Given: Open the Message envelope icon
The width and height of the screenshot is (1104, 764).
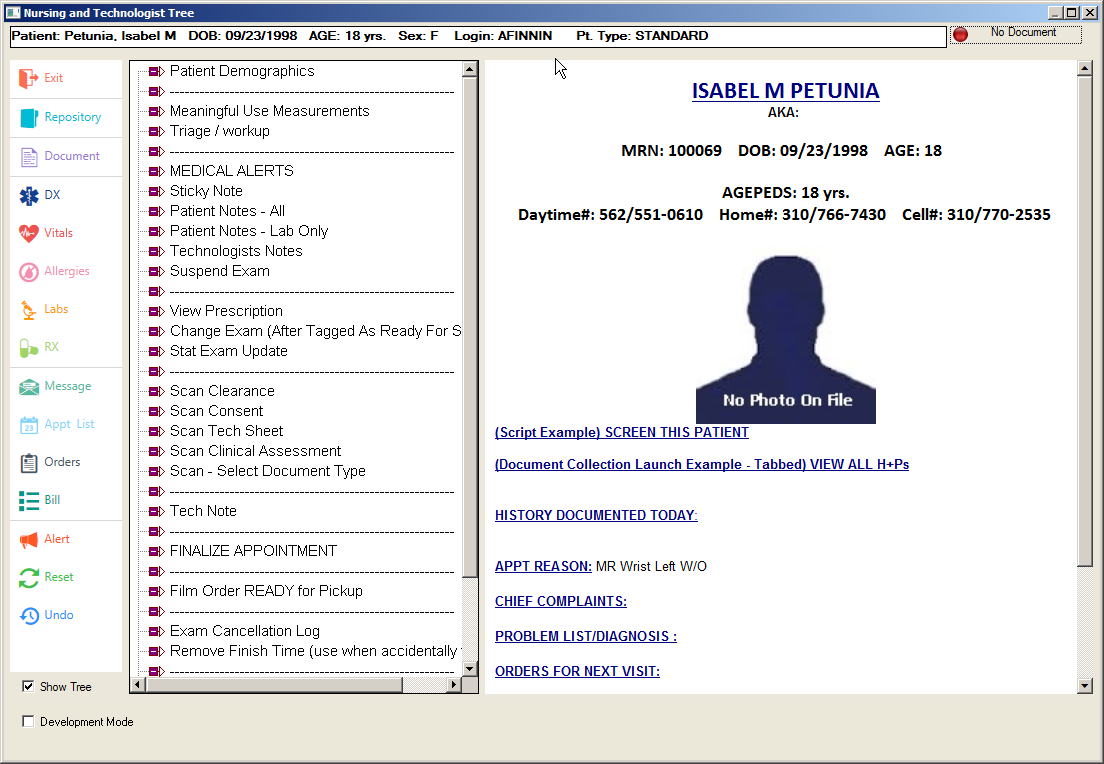Looking at the screenshot, I should 28,386.
